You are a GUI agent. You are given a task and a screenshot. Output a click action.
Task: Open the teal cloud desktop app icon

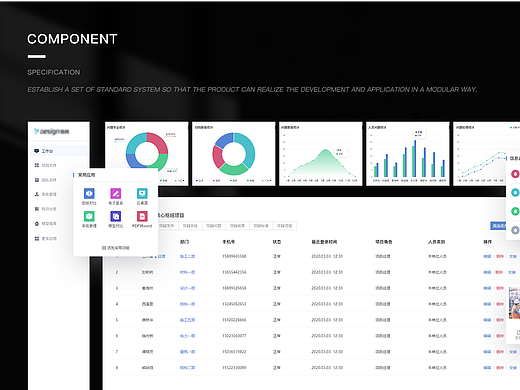142,193
